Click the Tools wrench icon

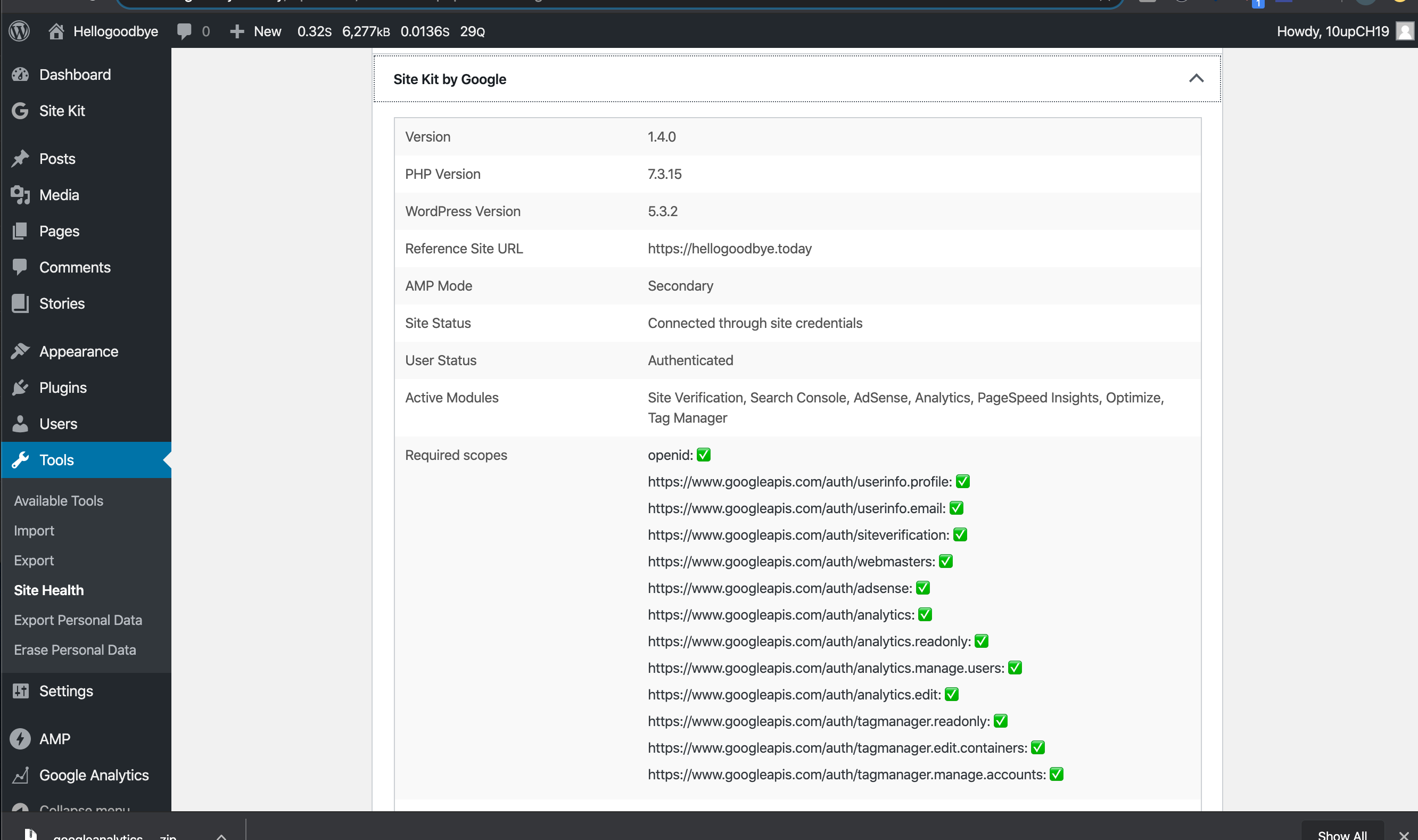click(x=20, y=460)
